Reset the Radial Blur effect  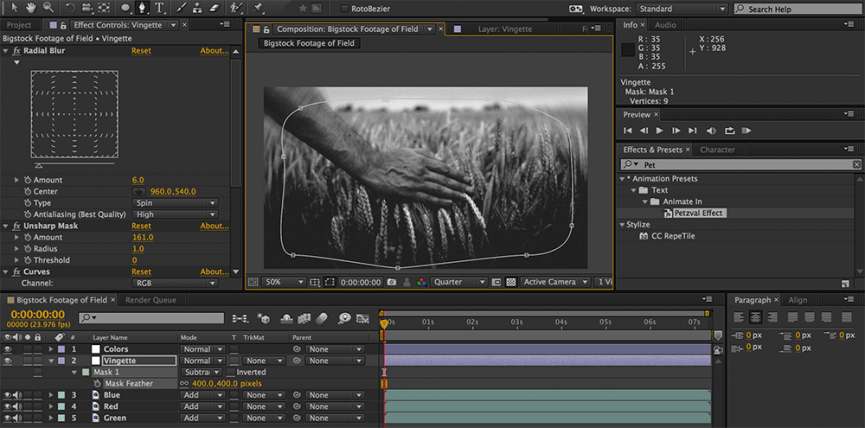141,51
